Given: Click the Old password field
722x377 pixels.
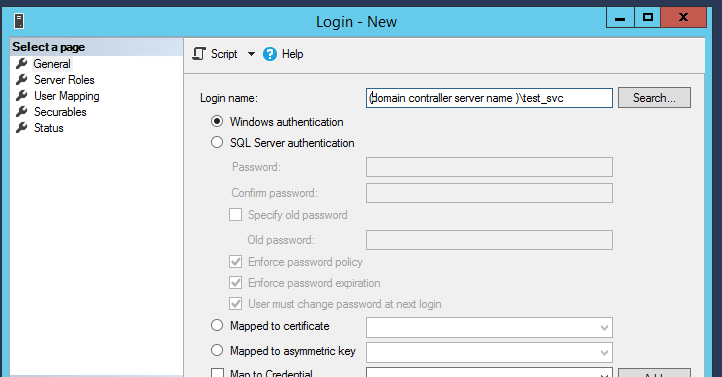Looking at the screenshot, I should [489, 240].
